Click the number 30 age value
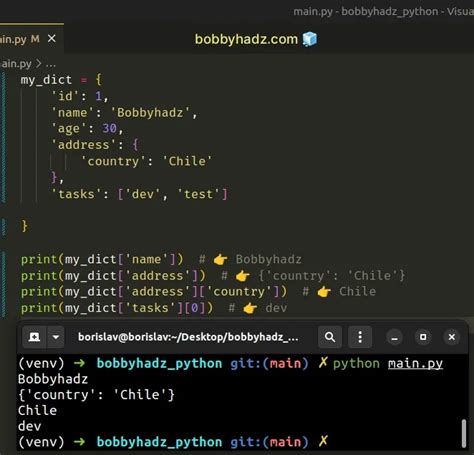This screenshot has width=474, height=455. pyautogui.click(x=109, y=129)
